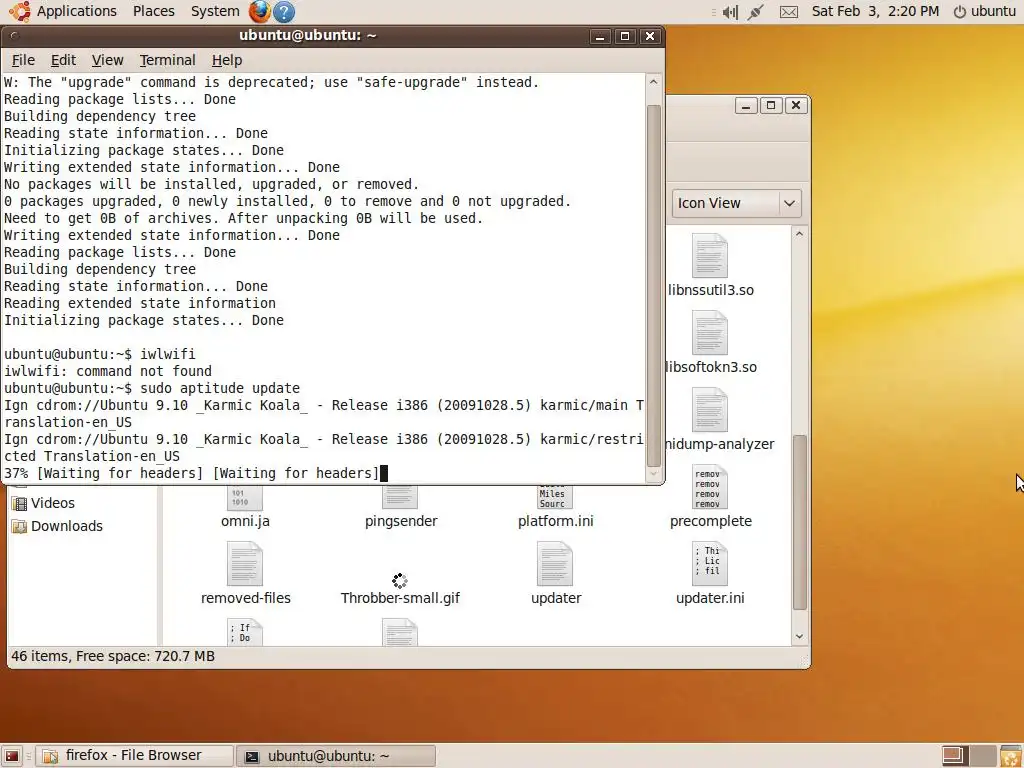Click File Browser scrollbar down arrow

799,637
